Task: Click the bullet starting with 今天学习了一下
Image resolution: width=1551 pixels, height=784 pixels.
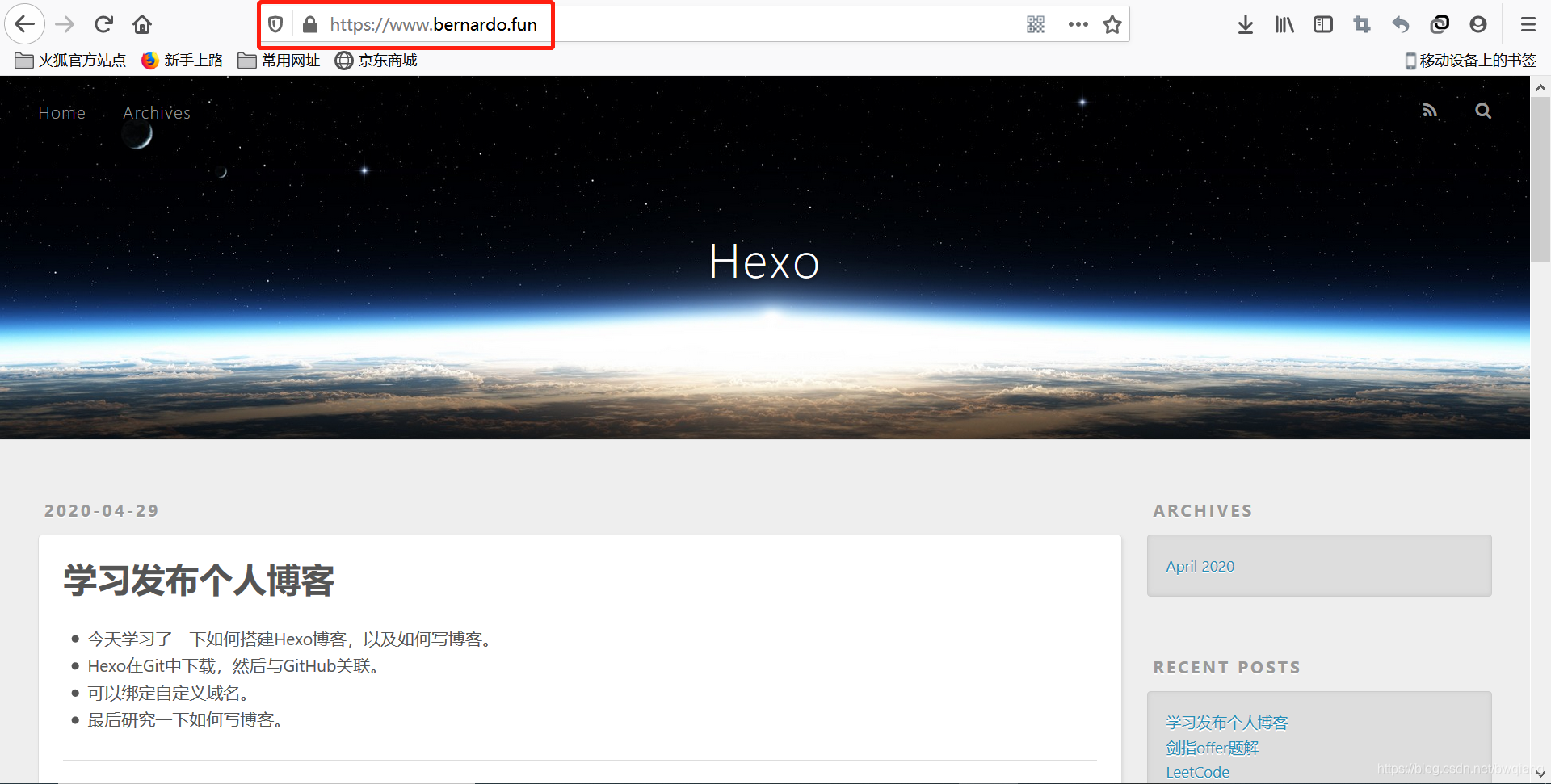Action: [292, 639]
